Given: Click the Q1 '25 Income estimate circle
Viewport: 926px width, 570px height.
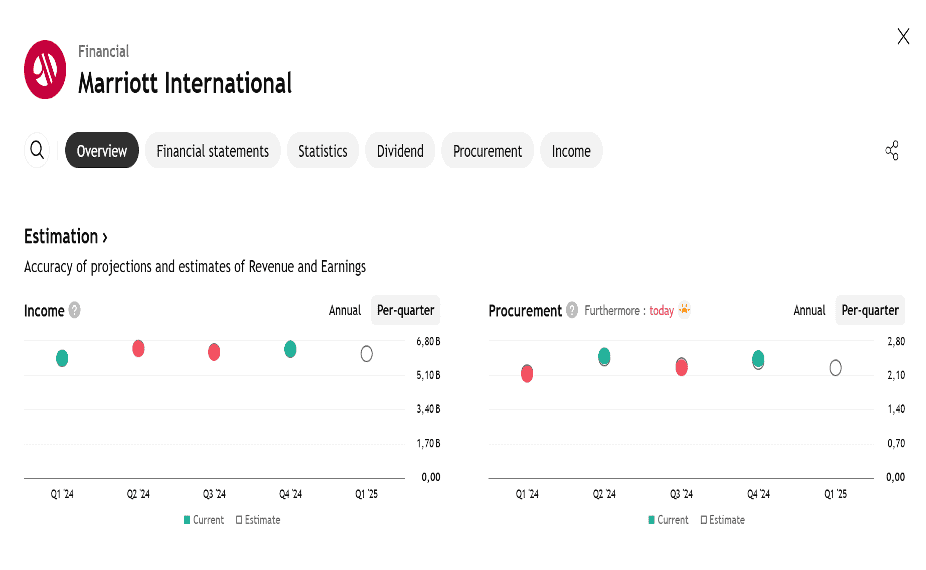Looking at the screenshot, I should point(367,354).
